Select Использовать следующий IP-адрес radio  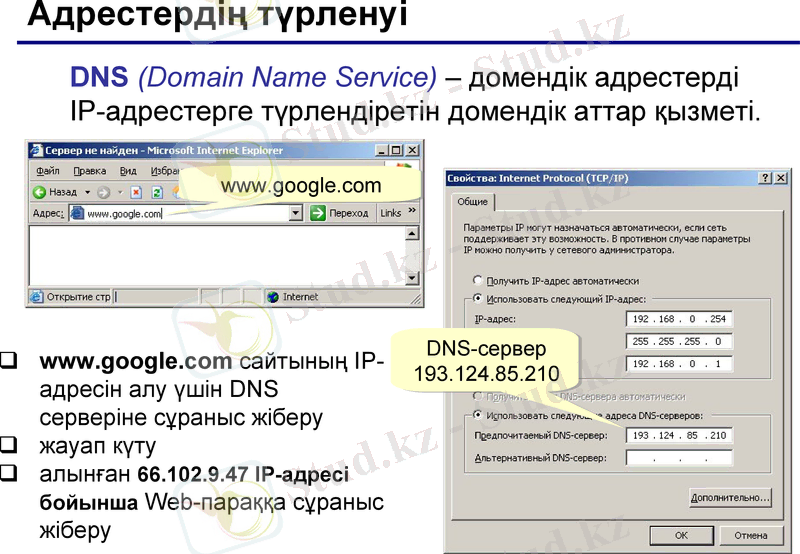point(478,298)
